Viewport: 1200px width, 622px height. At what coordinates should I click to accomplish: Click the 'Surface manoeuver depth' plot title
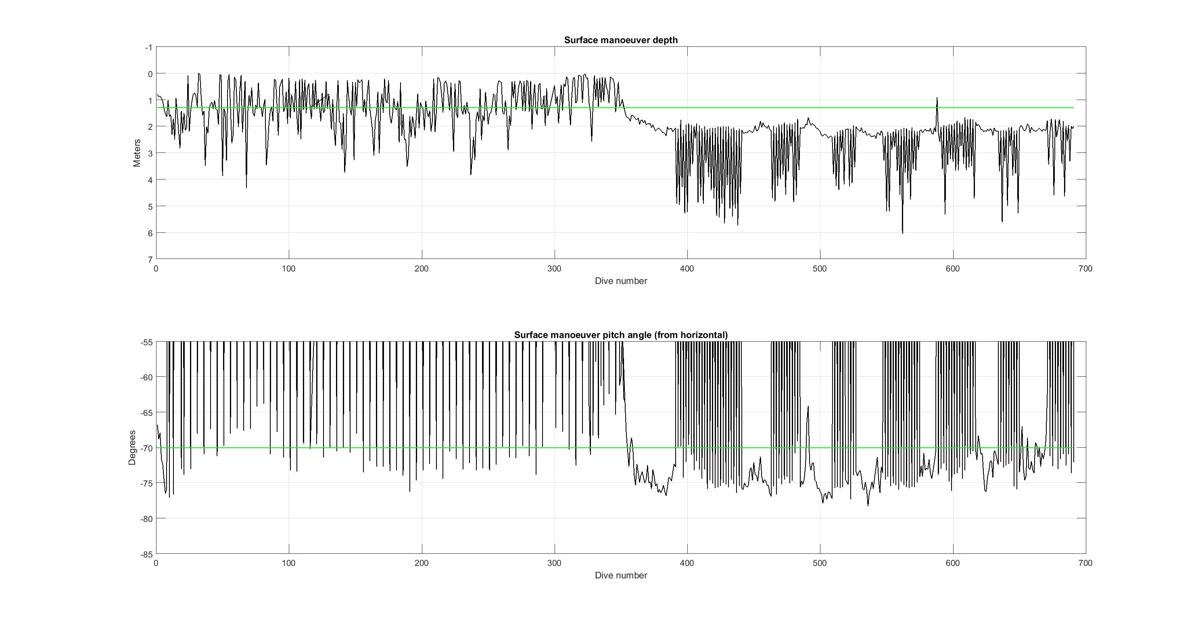coord(621,40)
